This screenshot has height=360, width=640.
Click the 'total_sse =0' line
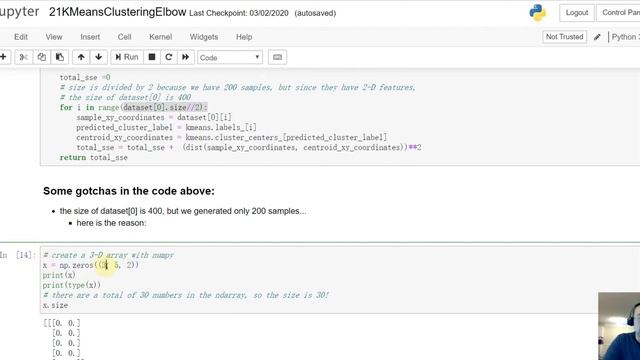pyautogui.click(x=85, y=77)
